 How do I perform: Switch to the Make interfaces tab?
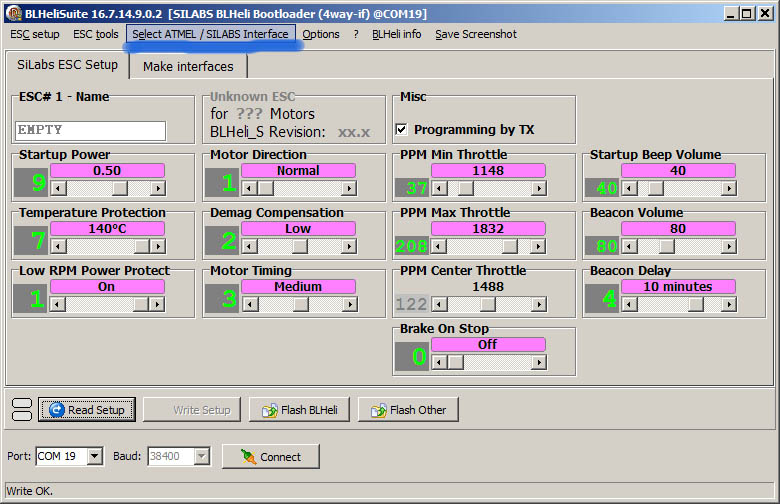pos(188,67)
